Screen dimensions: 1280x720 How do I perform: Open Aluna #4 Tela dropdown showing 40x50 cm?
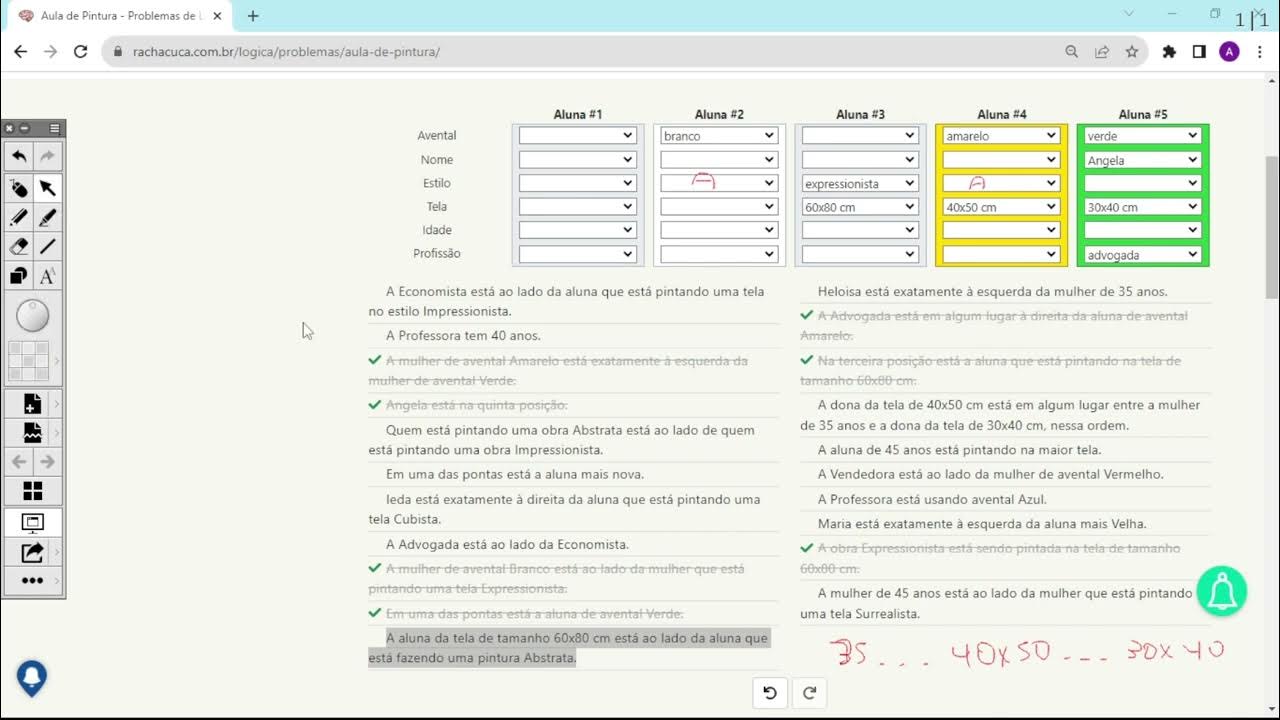[1001, 207]
